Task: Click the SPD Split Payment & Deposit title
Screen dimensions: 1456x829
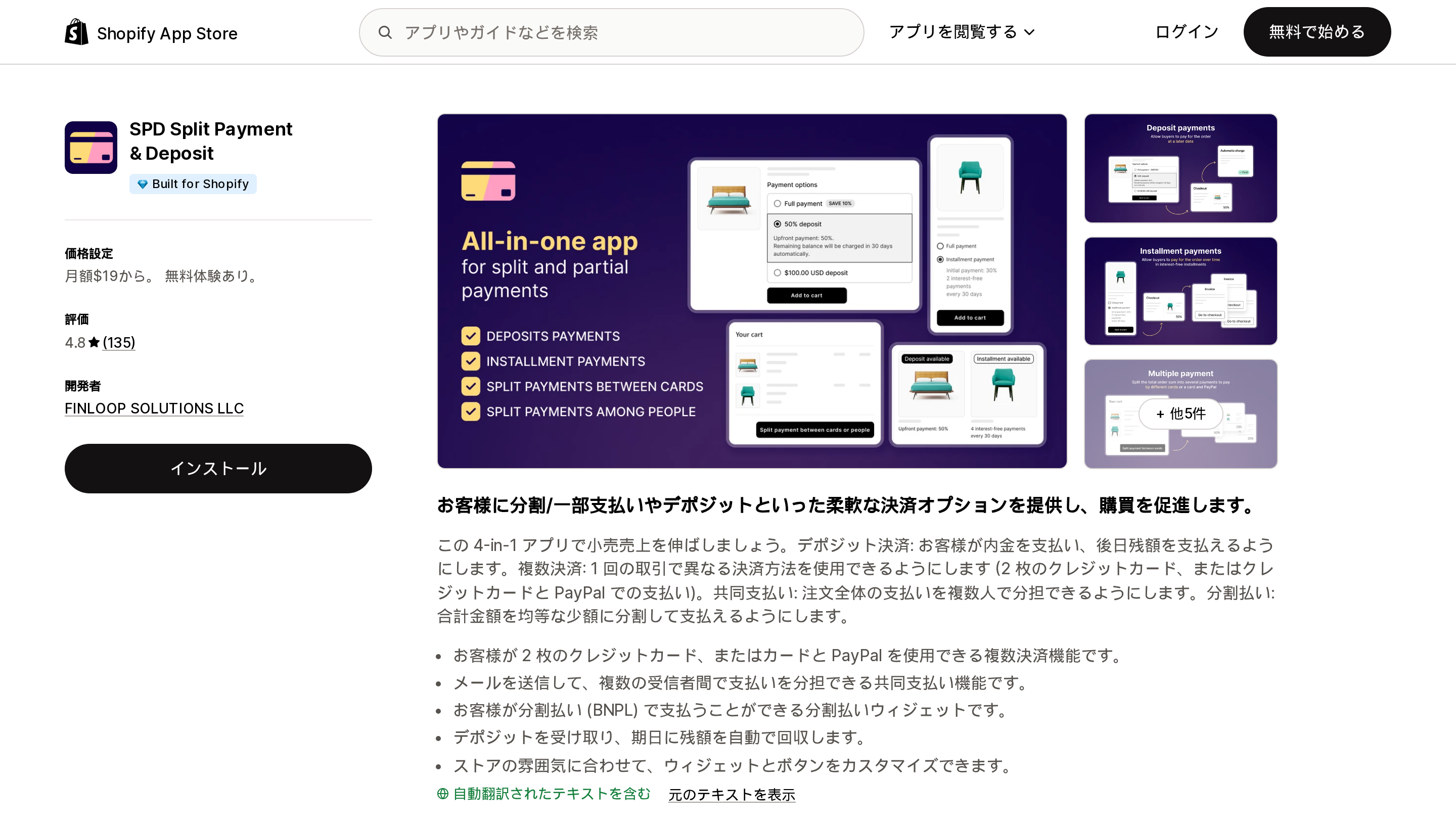Action: coord(211,141)
